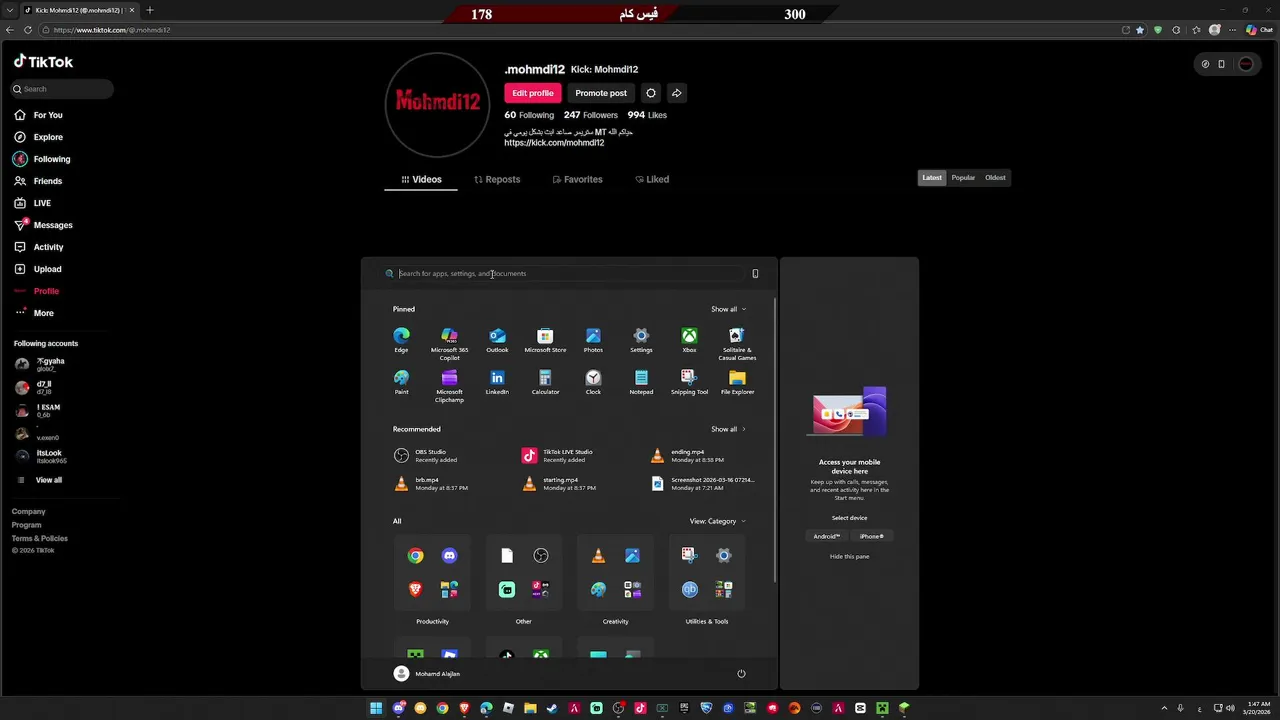This screenshot has width=1280, height=720.
Task: Expand Program footer section
Action: pyautogui.click(x=27, y=525)
